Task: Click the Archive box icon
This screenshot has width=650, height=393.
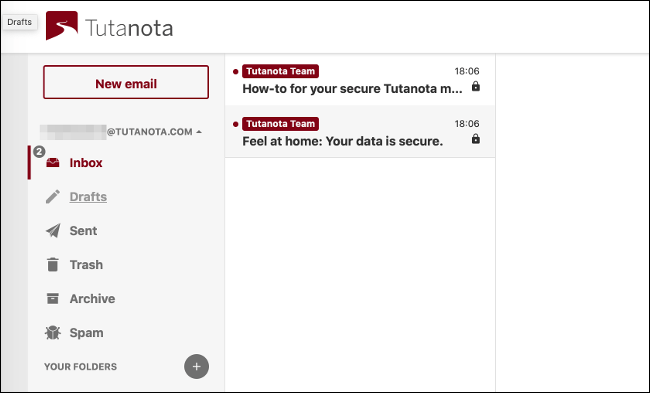Action: (x=53, y=298)
